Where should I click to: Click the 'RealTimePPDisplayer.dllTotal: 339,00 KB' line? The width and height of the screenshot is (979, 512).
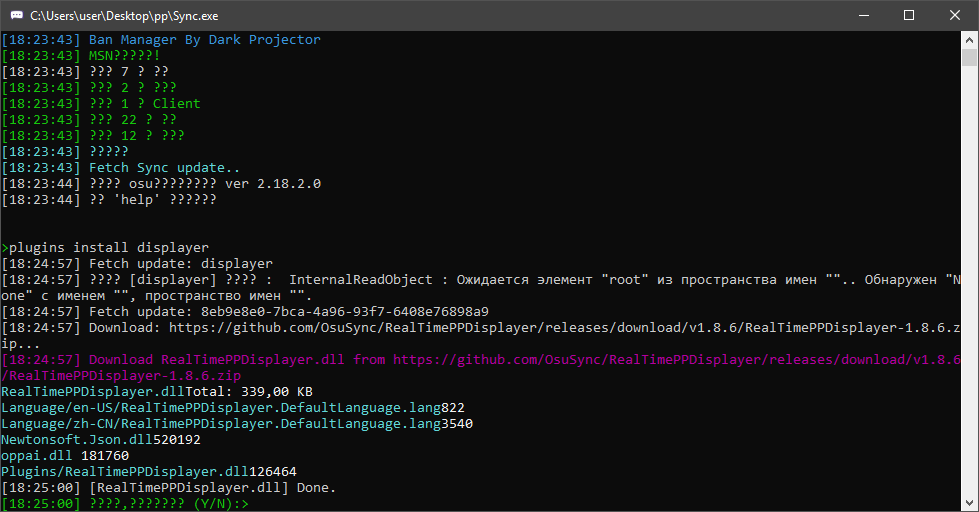pyautogui.click(x=157, y=391)
